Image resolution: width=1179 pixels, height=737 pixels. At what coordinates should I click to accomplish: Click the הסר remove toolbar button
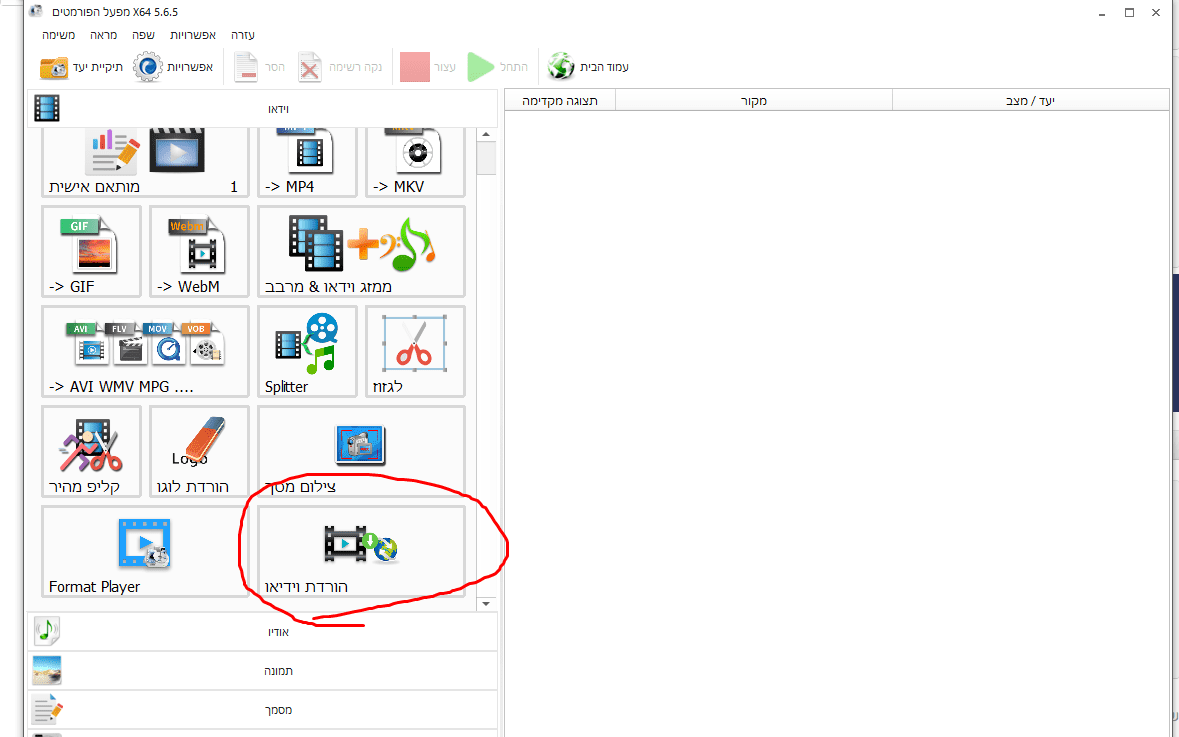click(259, 67)
